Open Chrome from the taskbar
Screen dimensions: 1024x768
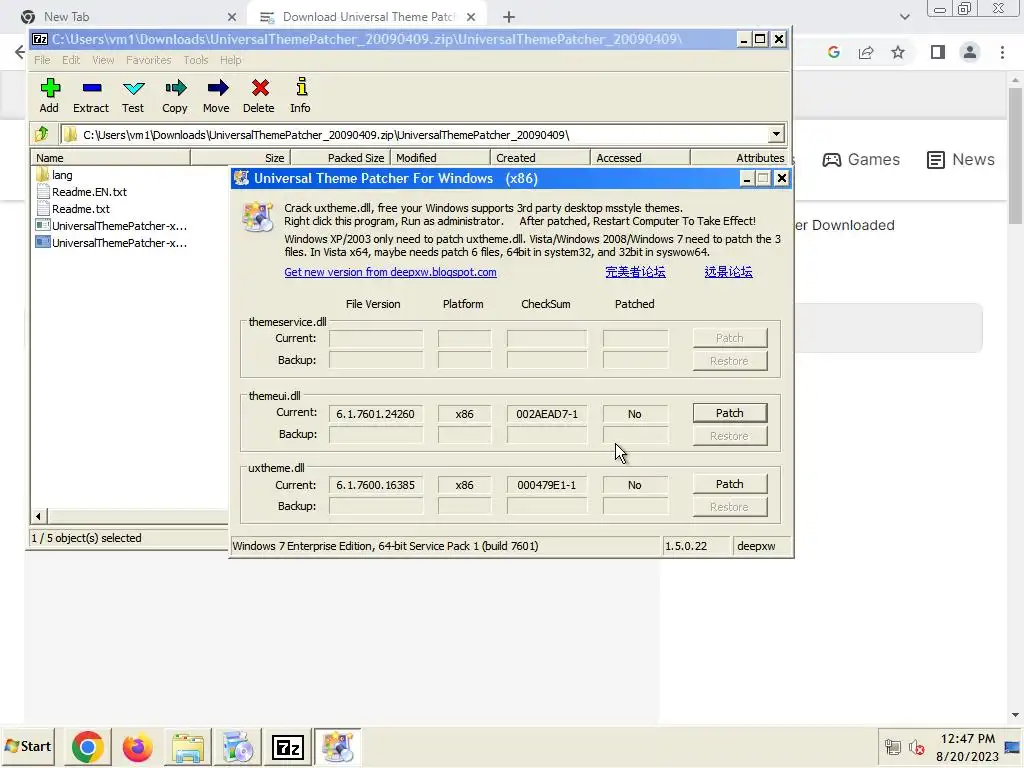88,747
